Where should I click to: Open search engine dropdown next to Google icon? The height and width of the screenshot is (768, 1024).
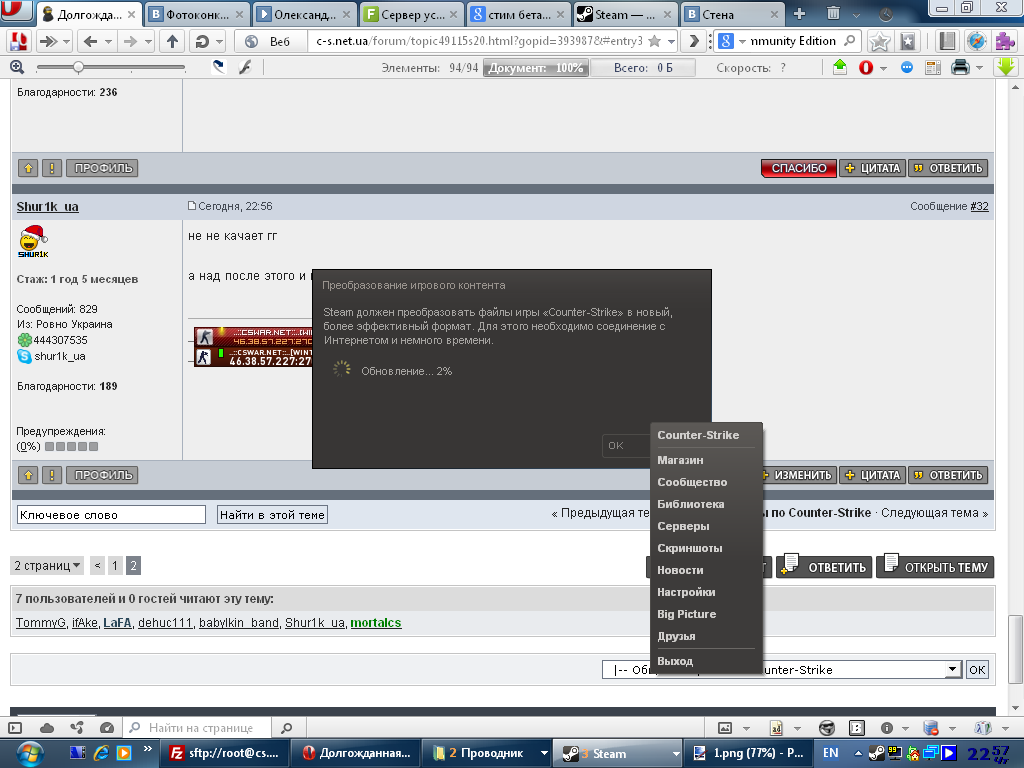coord(742,42)
